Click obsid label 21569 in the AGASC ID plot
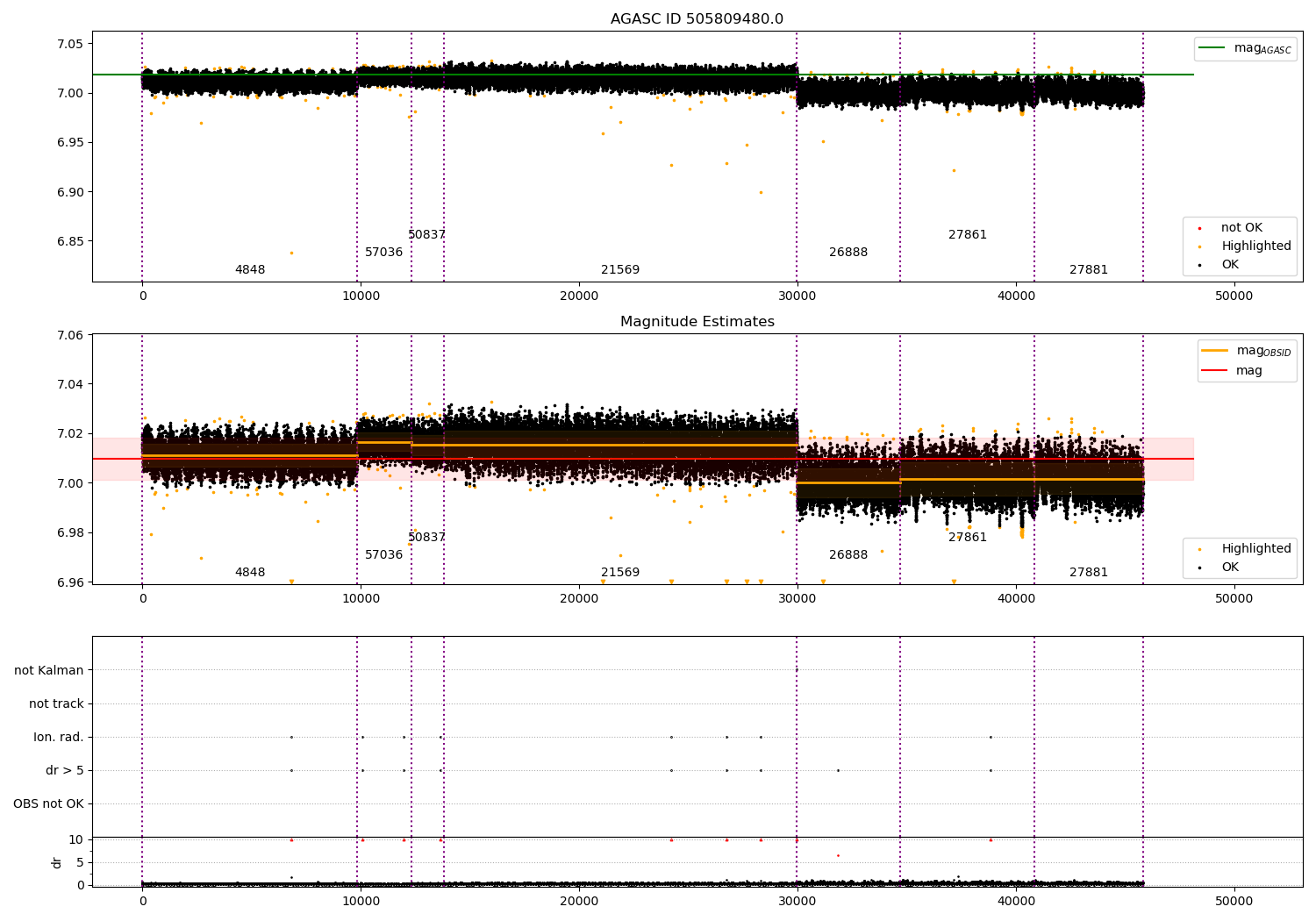Viewport: 1316px width, 921px height. click(620, 270)
